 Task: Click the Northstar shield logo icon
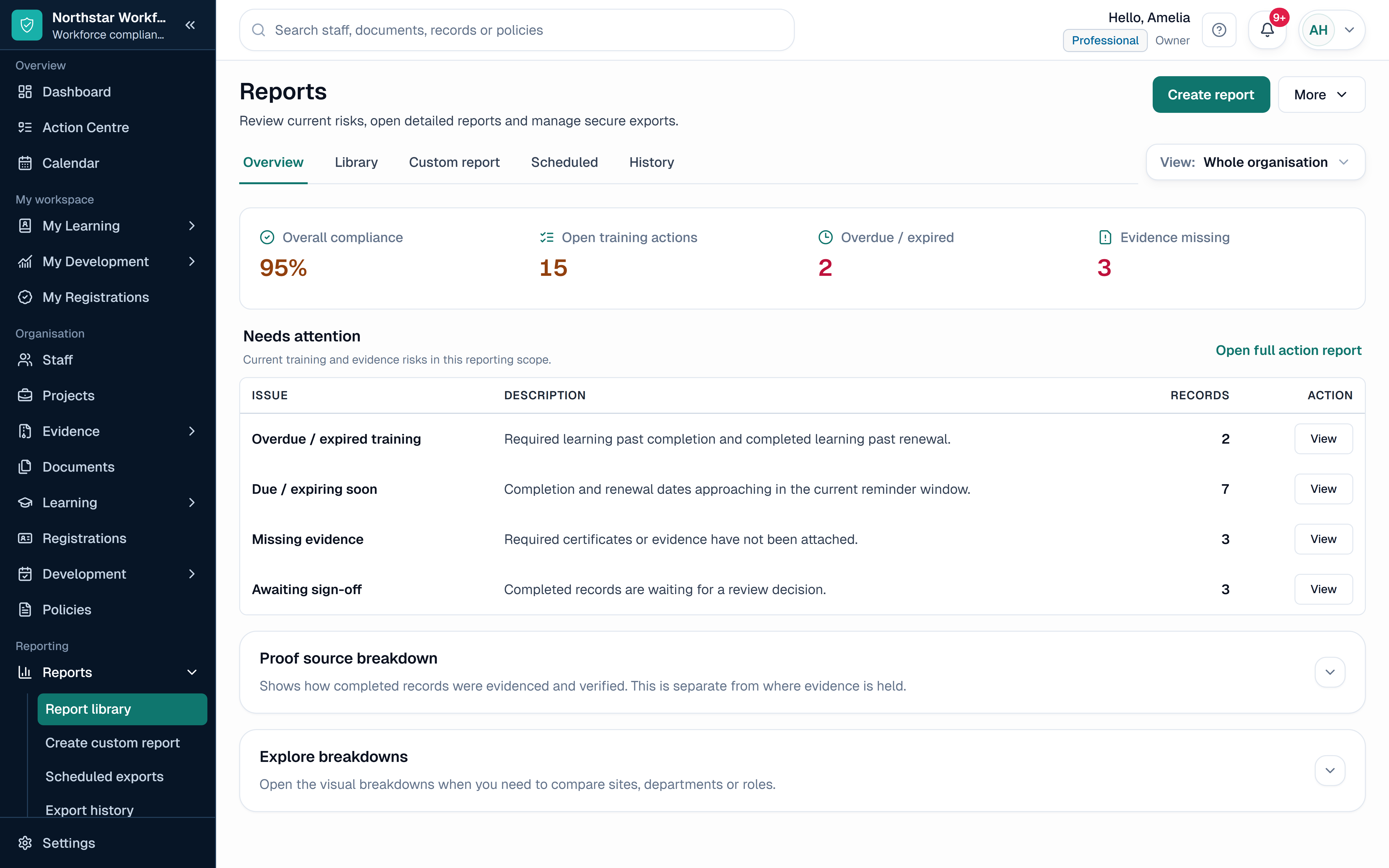[27, 25]
